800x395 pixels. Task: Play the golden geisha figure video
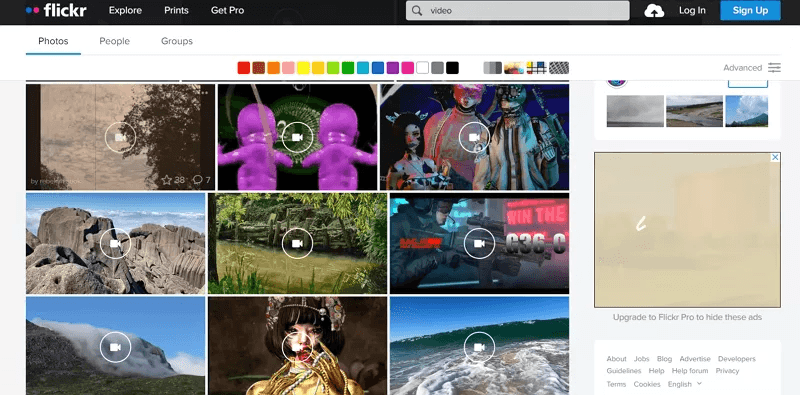297,347
